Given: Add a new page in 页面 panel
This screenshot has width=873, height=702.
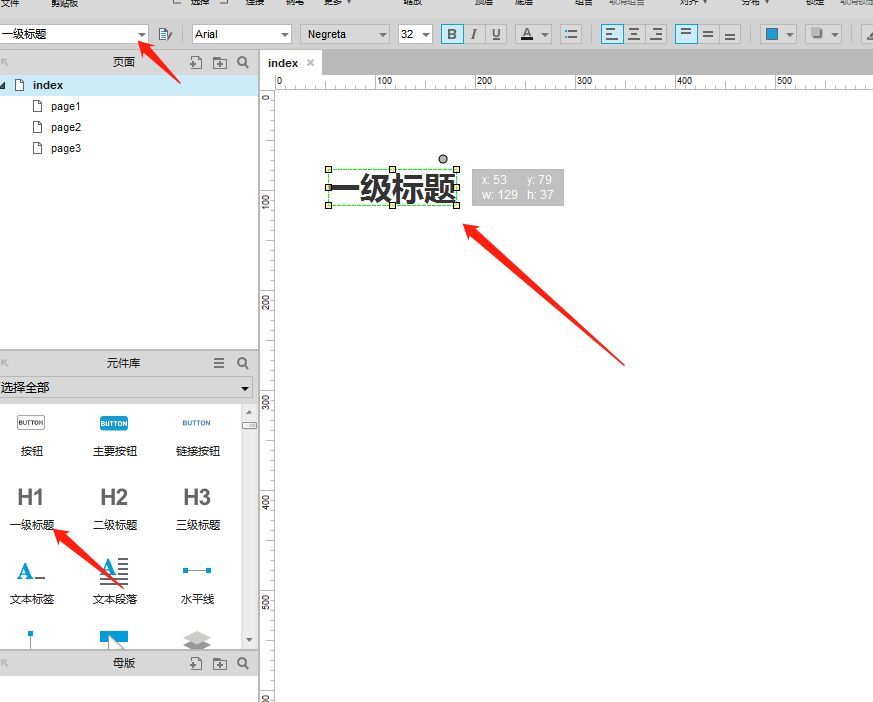Looking at the screenshot, I should tap(195, 62).
